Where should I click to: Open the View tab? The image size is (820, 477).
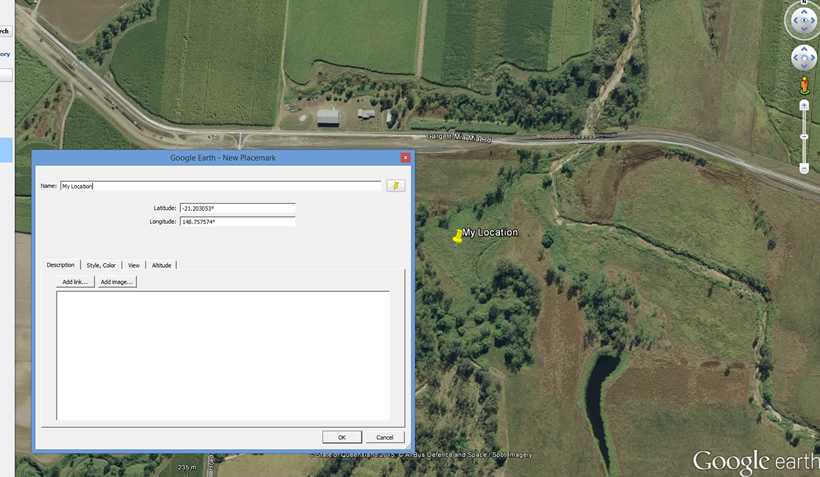[x=134, y=265]
